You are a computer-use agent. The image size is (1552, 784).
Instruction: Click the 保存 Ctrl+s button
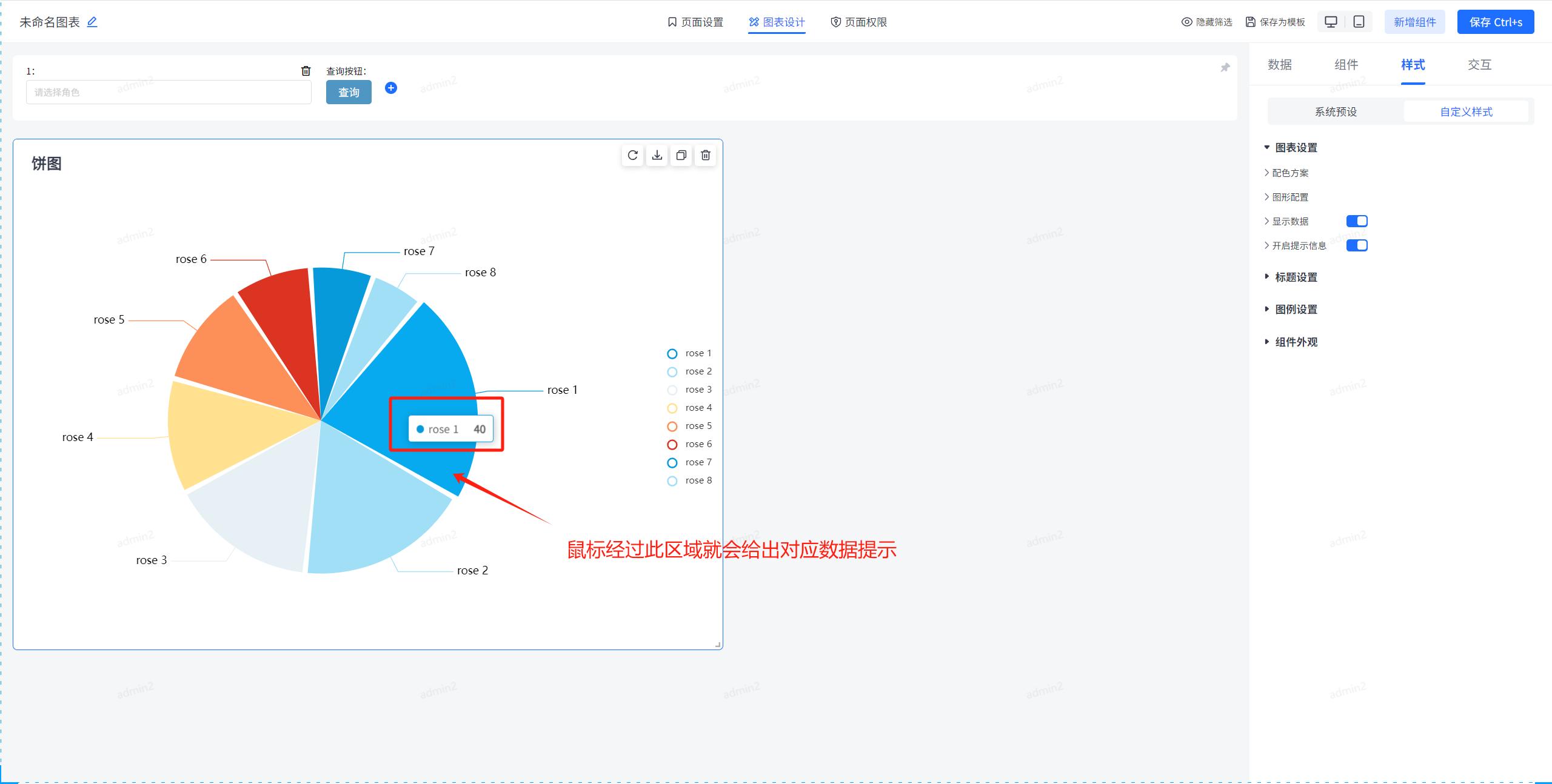[x=1496, y=22]
